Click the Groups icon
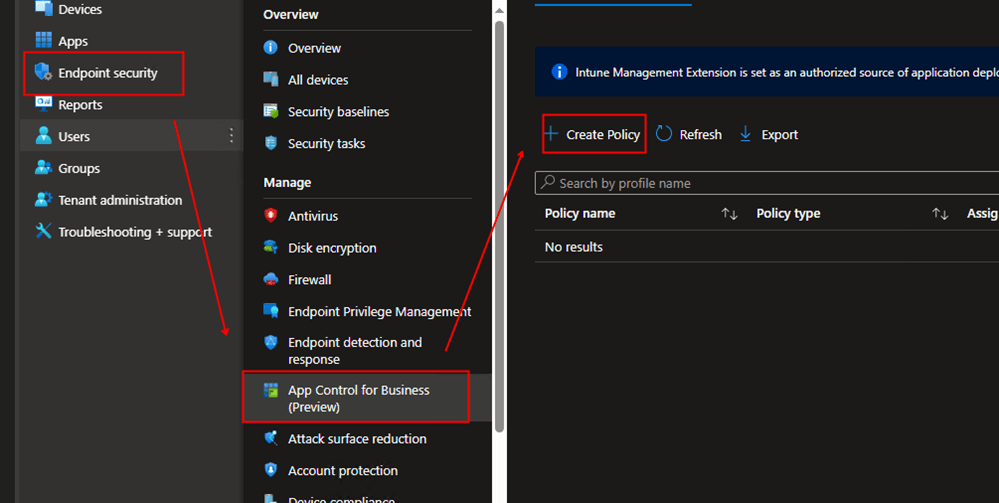 (43, 168)
